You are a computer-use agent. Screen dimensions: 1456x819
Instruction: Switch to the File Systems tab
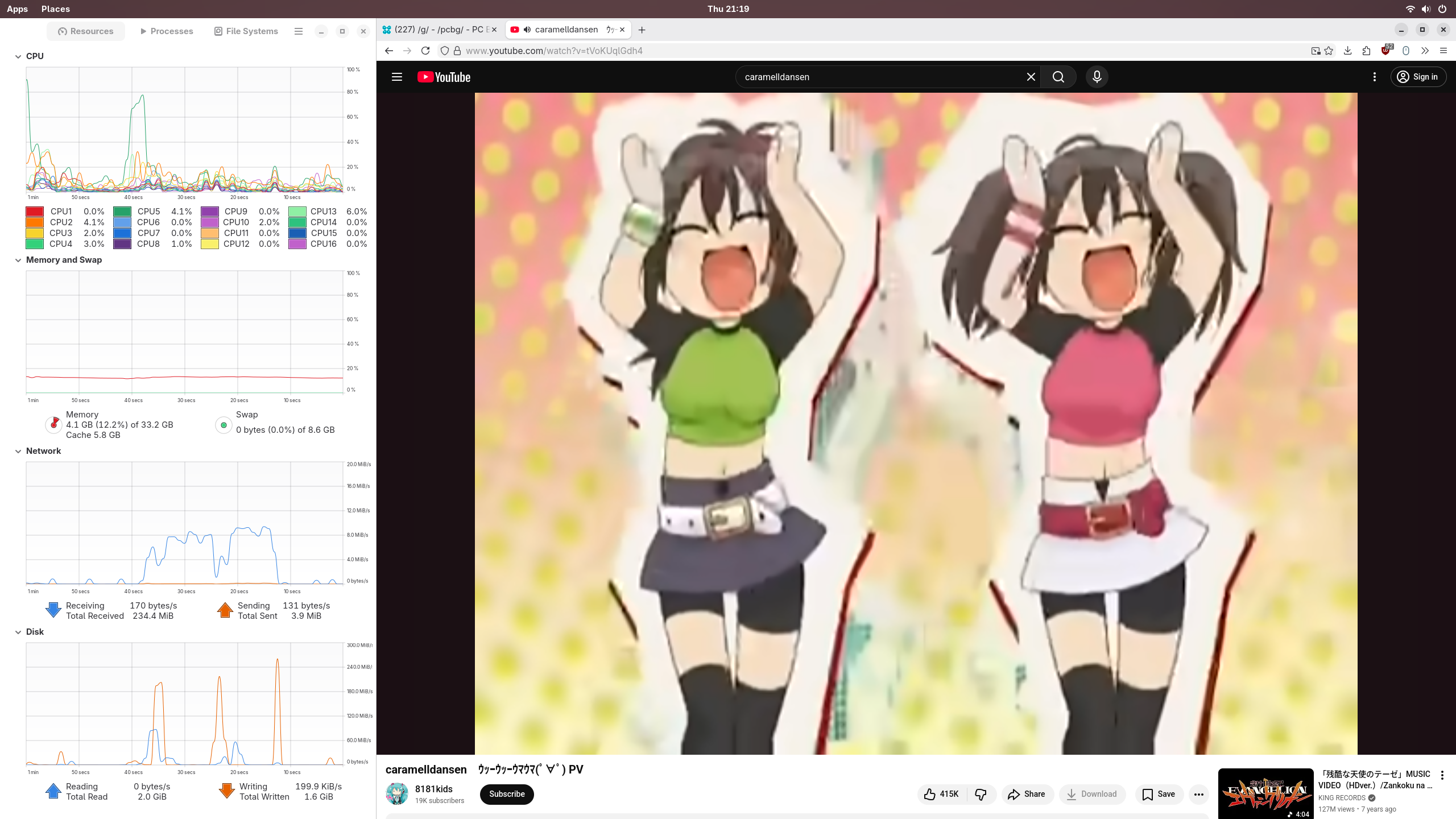pyautogui.click(x=246, y=31)
